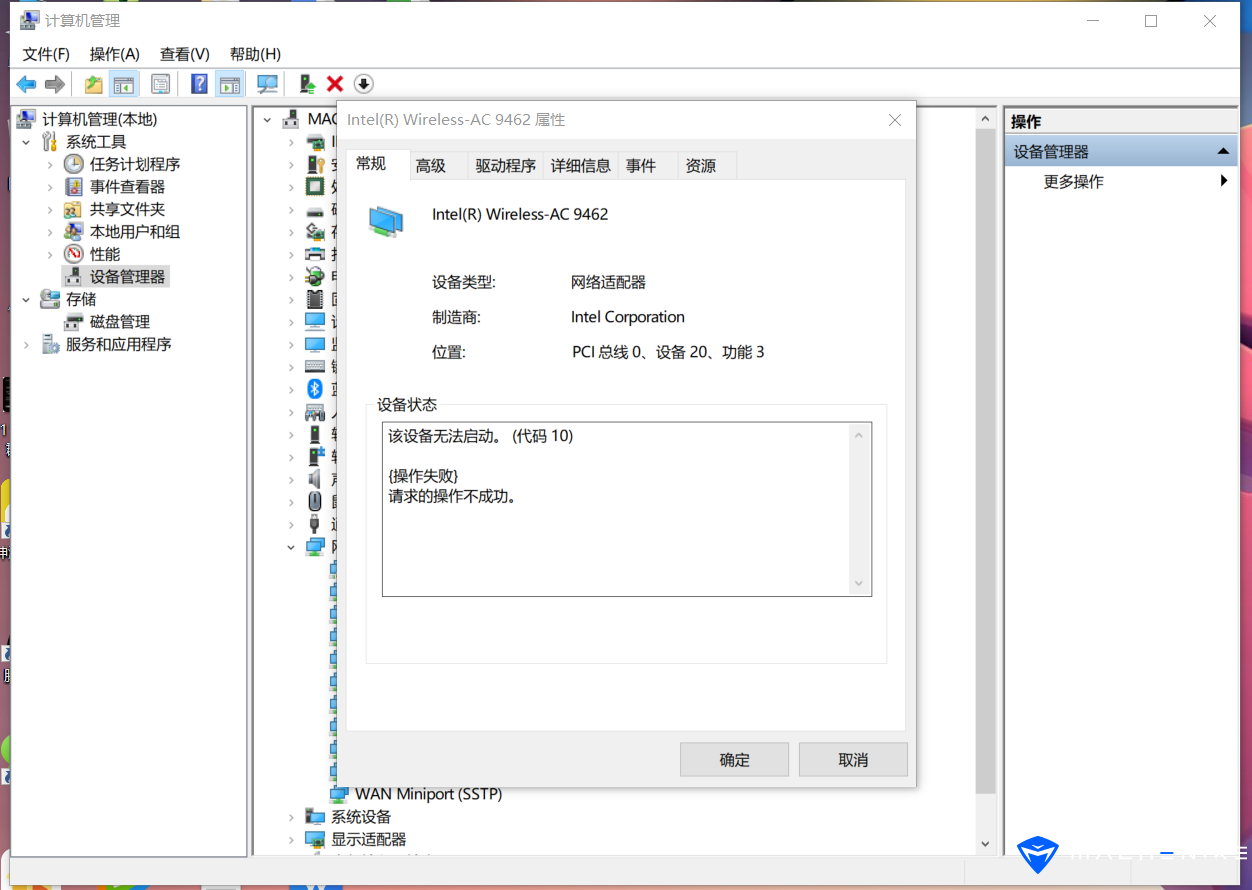Toggle the Show/Hide Action Pane toolbar icon
This screenshot has width=1252, height=890.
tap(230, 84)
